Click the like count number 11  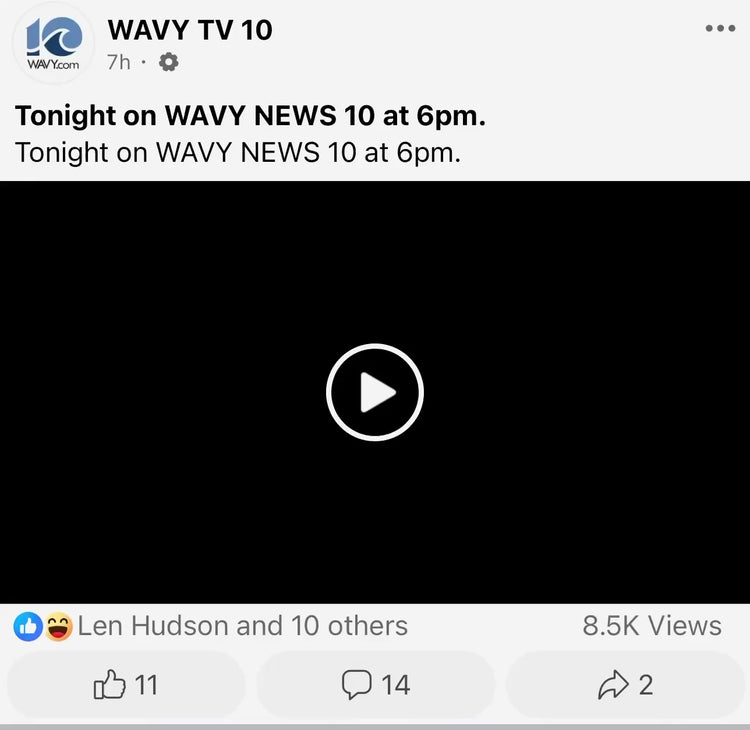click(146, 685)
